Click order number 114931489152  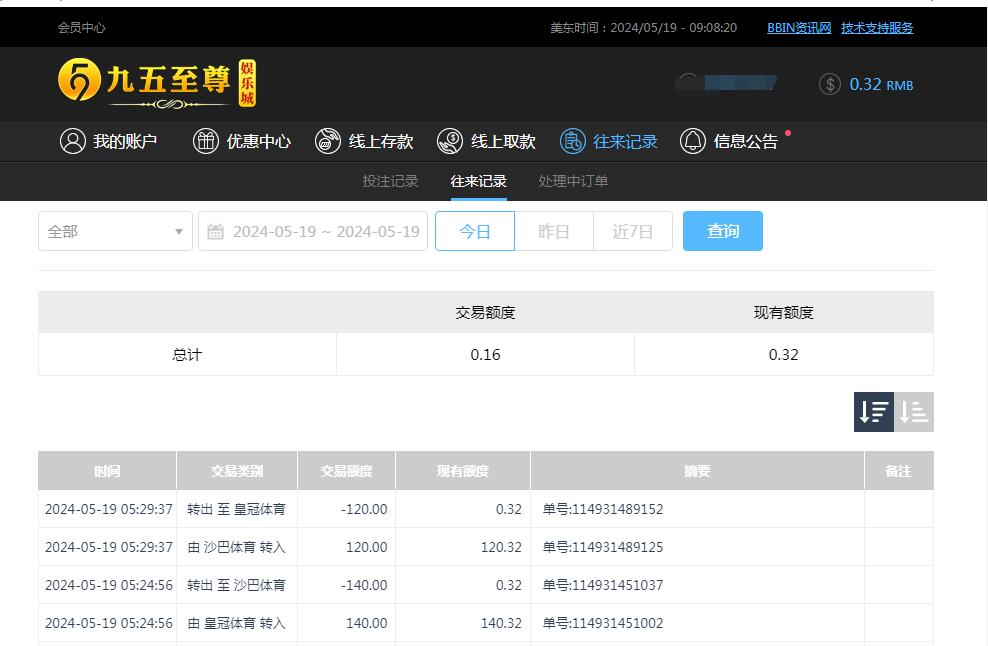(603, 509)
